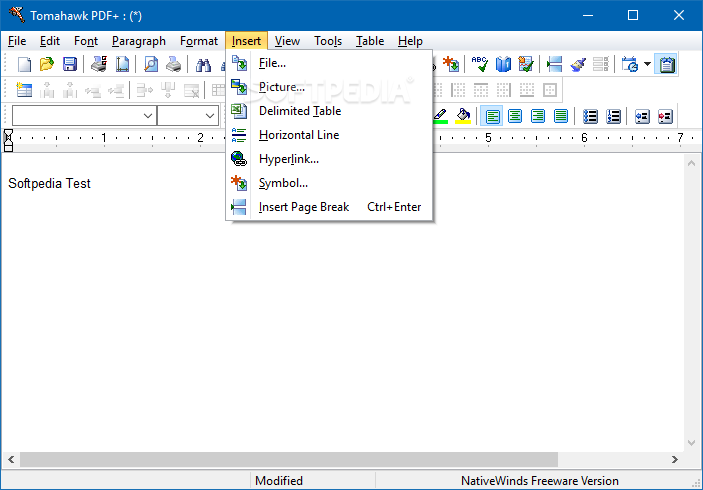Click the top border table icon
The height and width of the screenshot is (490, 703).
(x=481, y=90)
